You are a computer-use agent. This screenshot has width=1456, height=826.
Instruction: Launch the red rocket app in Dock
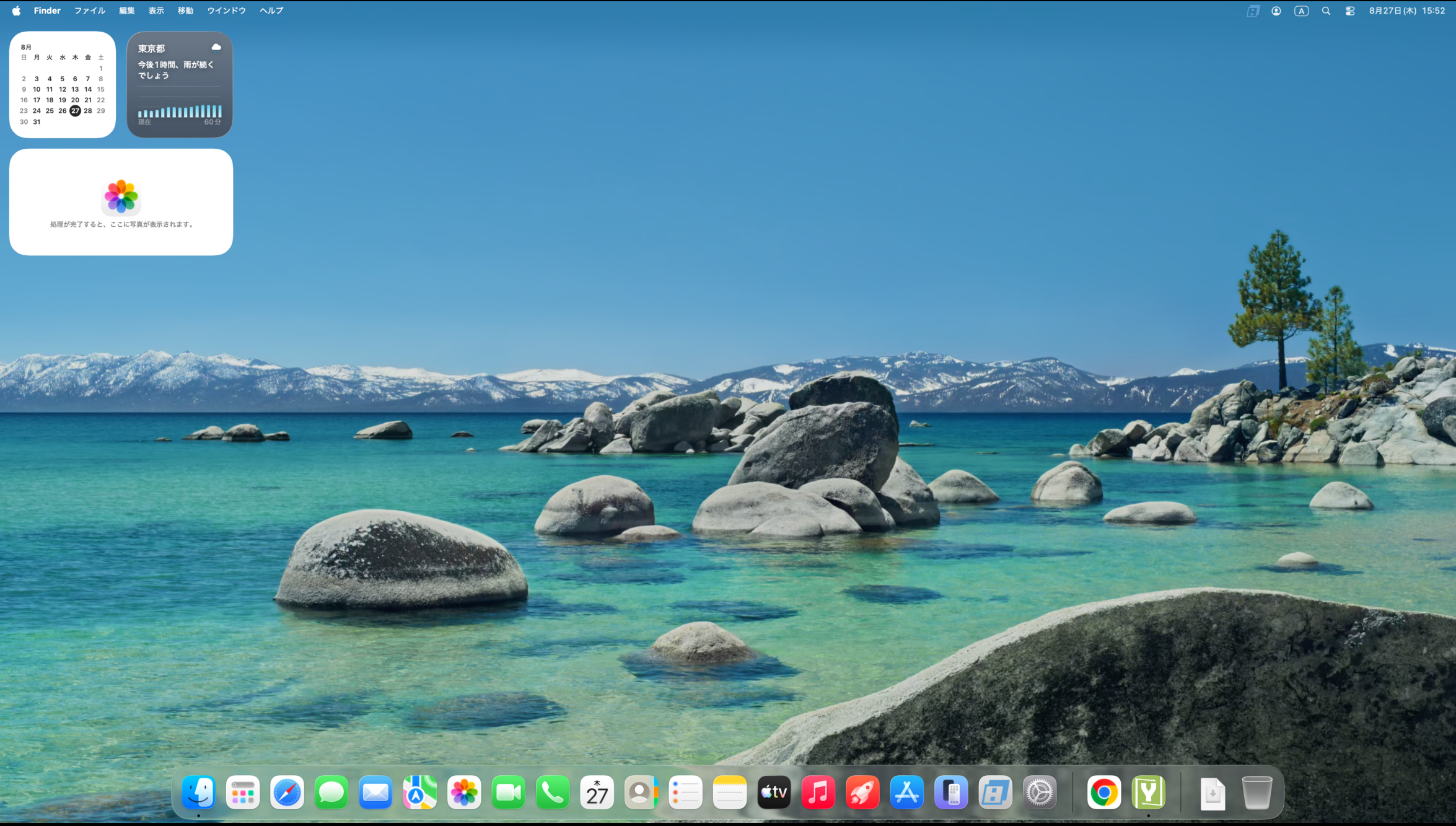tap(862, 792)
